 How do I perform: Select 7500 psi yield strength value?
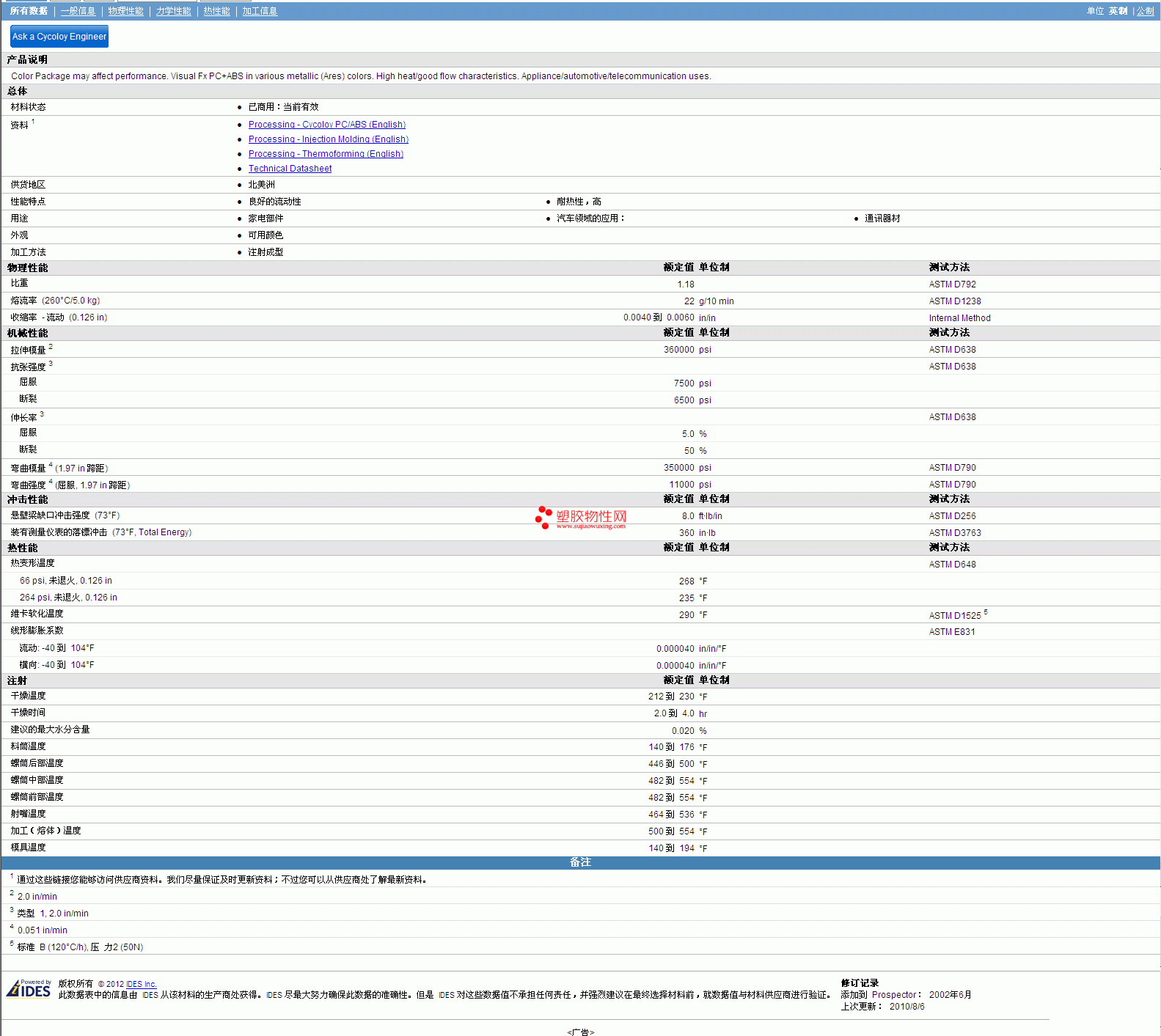tap(692, 383)
